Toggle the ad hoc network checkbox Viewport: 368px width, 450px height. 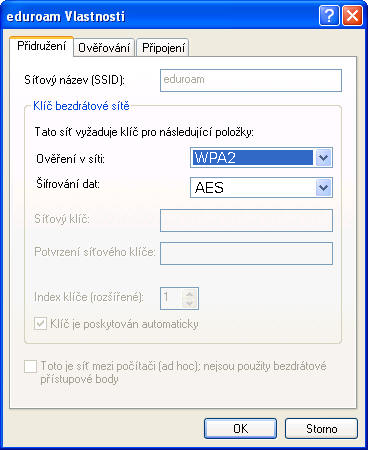tap(30, 366)
